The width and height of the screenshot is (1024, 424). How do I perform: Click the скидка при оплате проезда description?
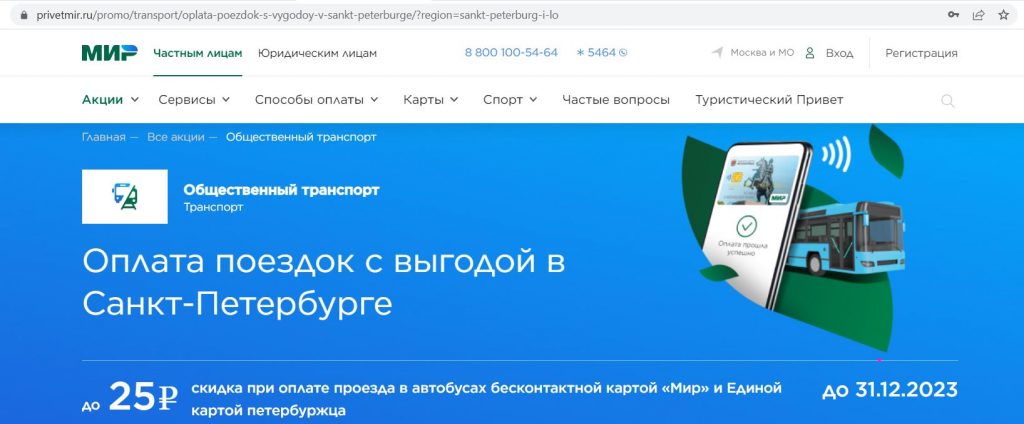tap(487, 399)
